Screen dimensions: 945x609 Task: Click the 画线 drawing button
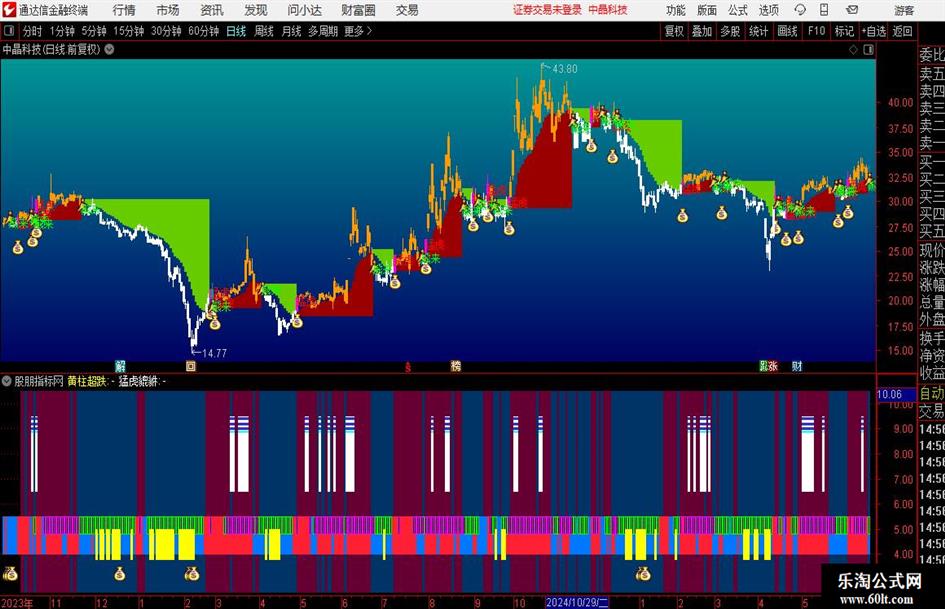(x=787, y=31)
